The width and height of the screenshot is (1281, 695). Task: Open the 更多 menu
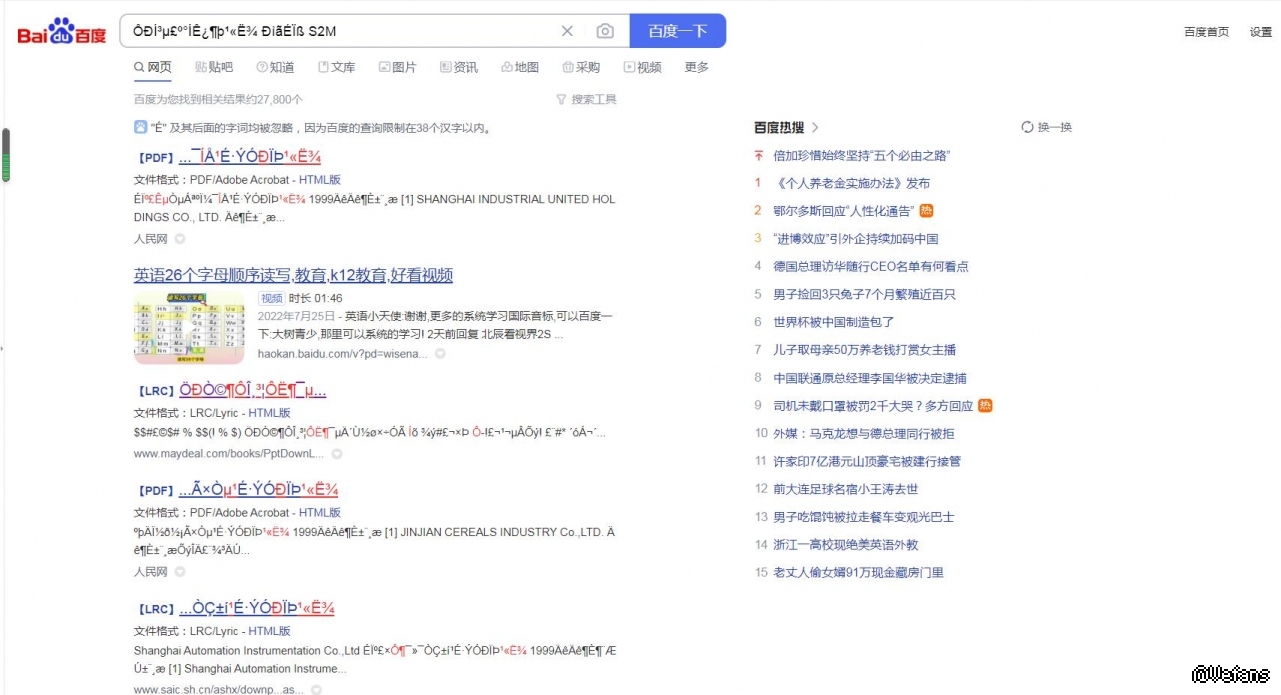click(x=696, y=67)
